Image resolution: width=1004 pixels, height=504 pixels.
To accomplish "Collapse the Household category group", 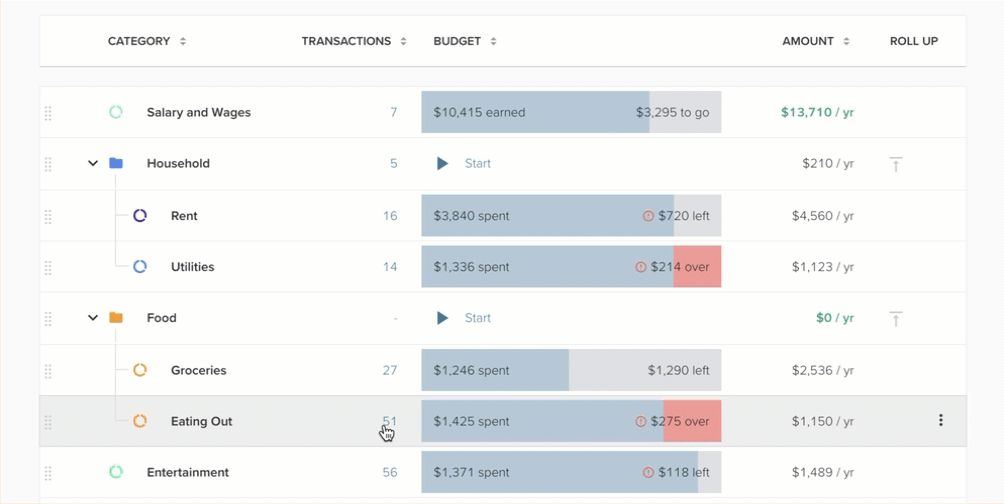I will click(93, 163).
